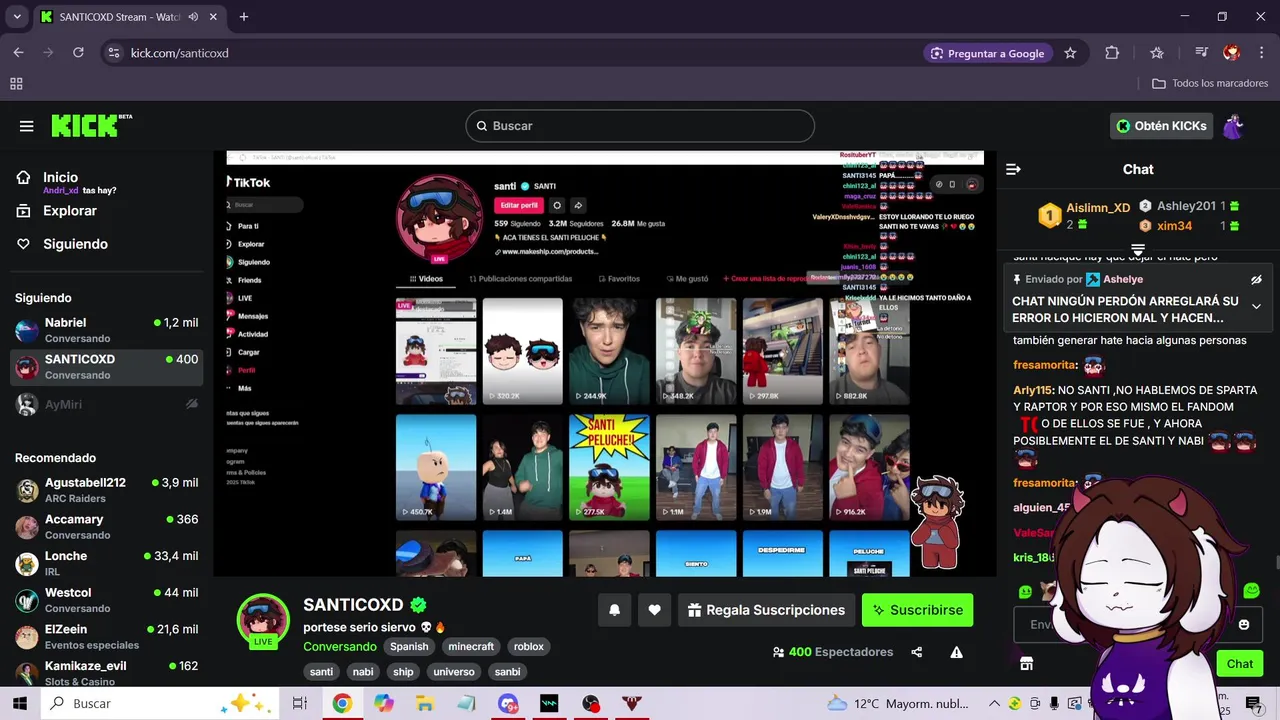Select the minecraft tag
This screenshot has height=720, width=1280.
[x=471, y=646]
